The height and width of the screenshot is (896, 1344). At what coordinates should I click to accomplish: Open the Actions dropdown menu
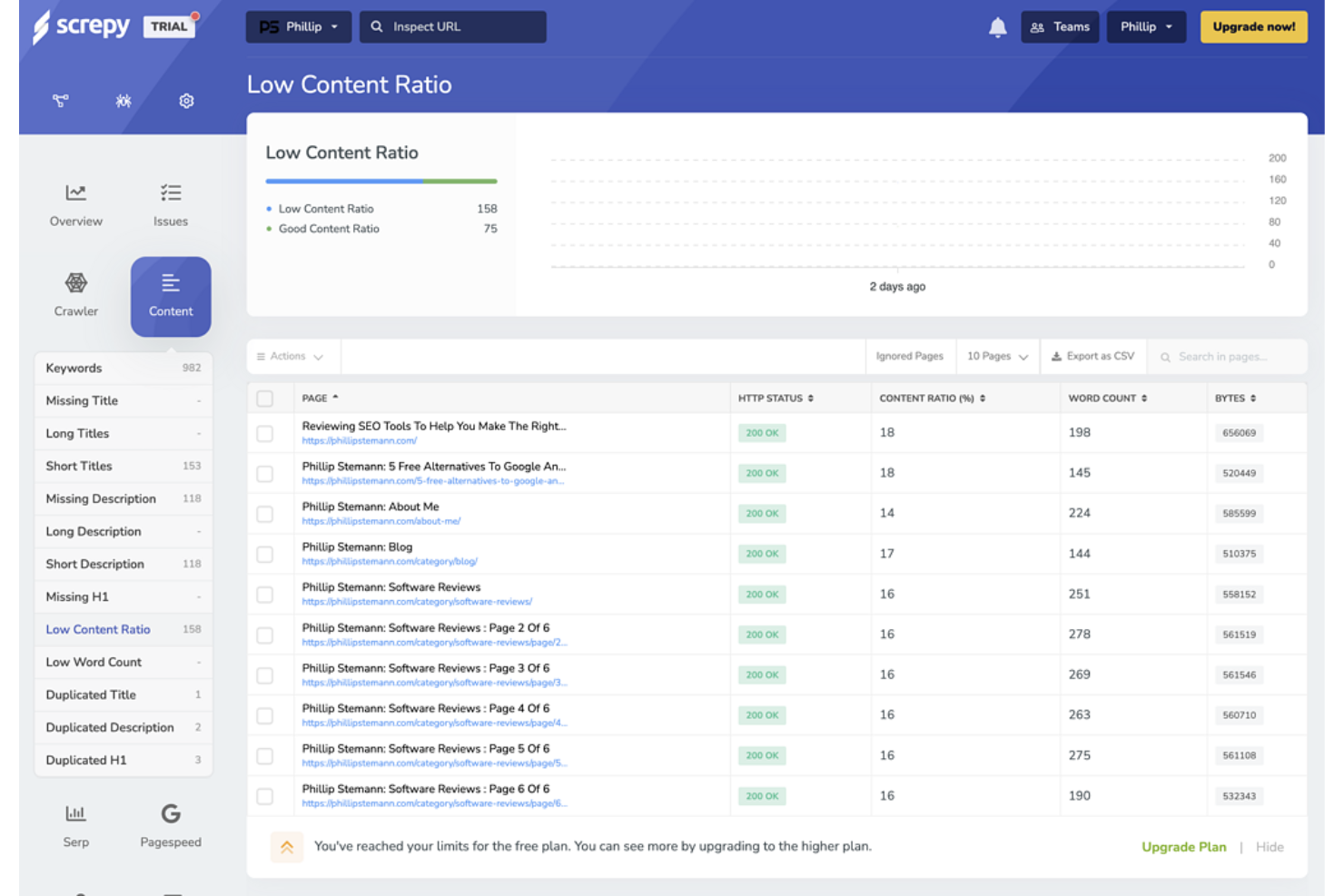(x=292, y=357)
